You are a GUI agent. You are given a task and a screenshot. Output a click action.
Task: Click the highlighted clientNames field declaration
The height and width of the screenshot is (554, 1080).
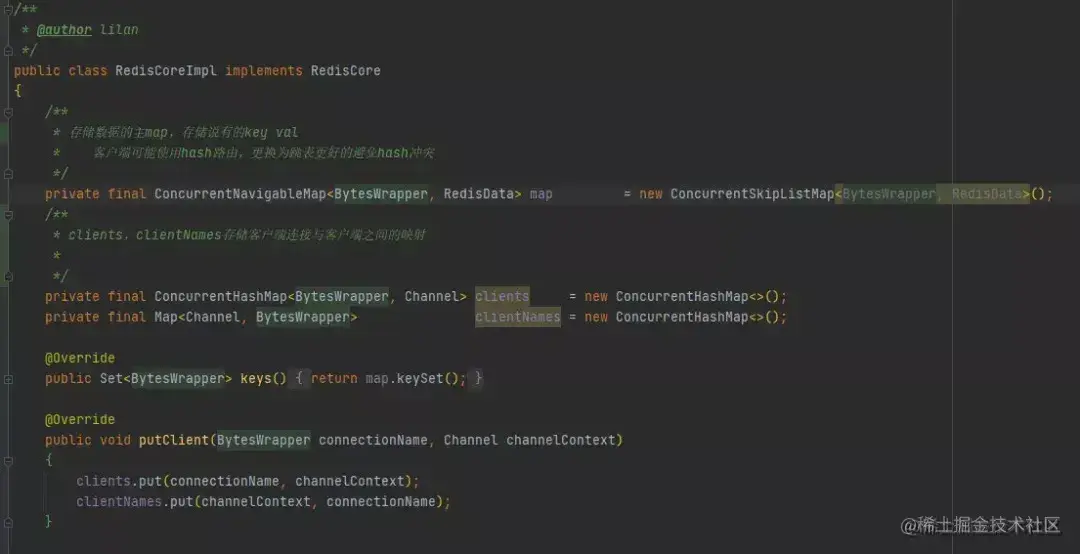point(517,317)
